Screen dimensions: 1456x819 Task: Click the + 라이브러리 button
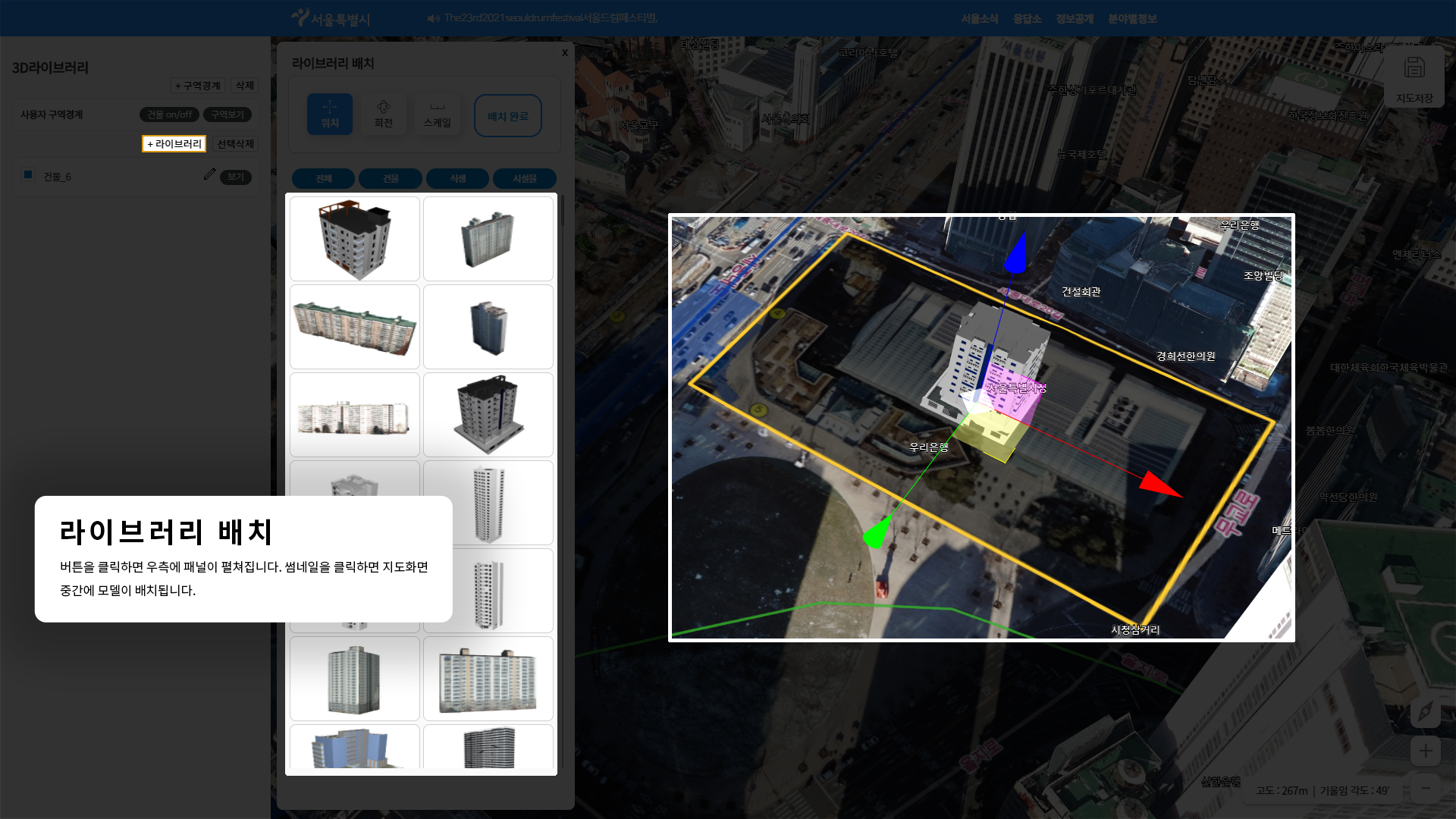coord(174,144)
